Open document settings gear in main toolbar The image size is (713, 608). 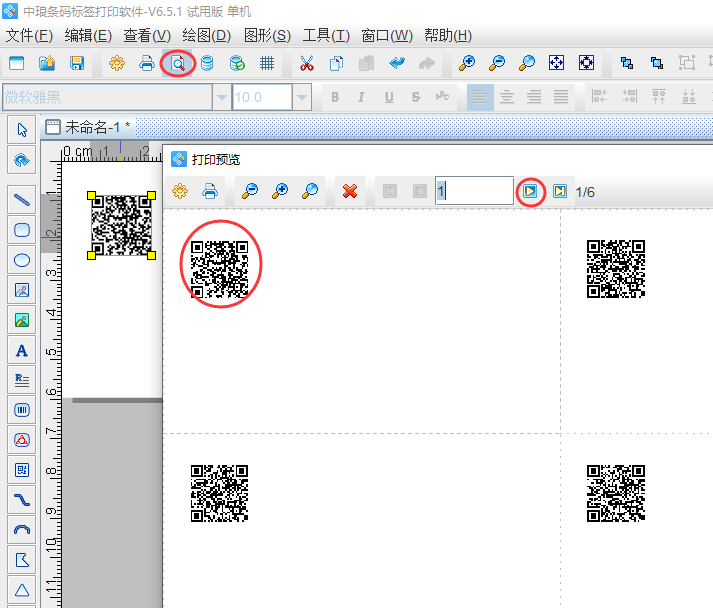click(117, 63)
